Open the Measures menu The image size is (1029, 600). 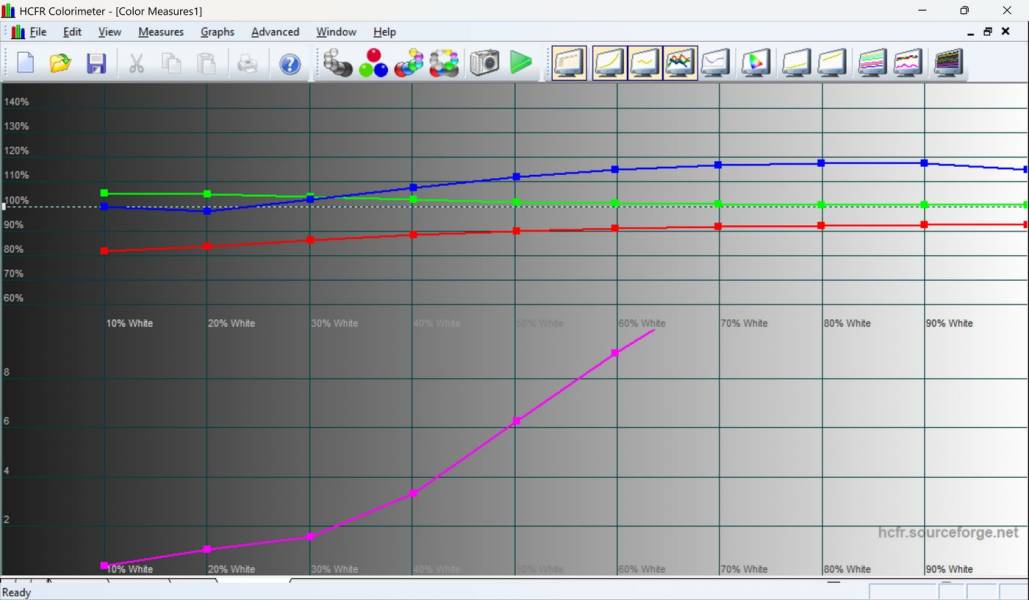(x=160, y=32)
